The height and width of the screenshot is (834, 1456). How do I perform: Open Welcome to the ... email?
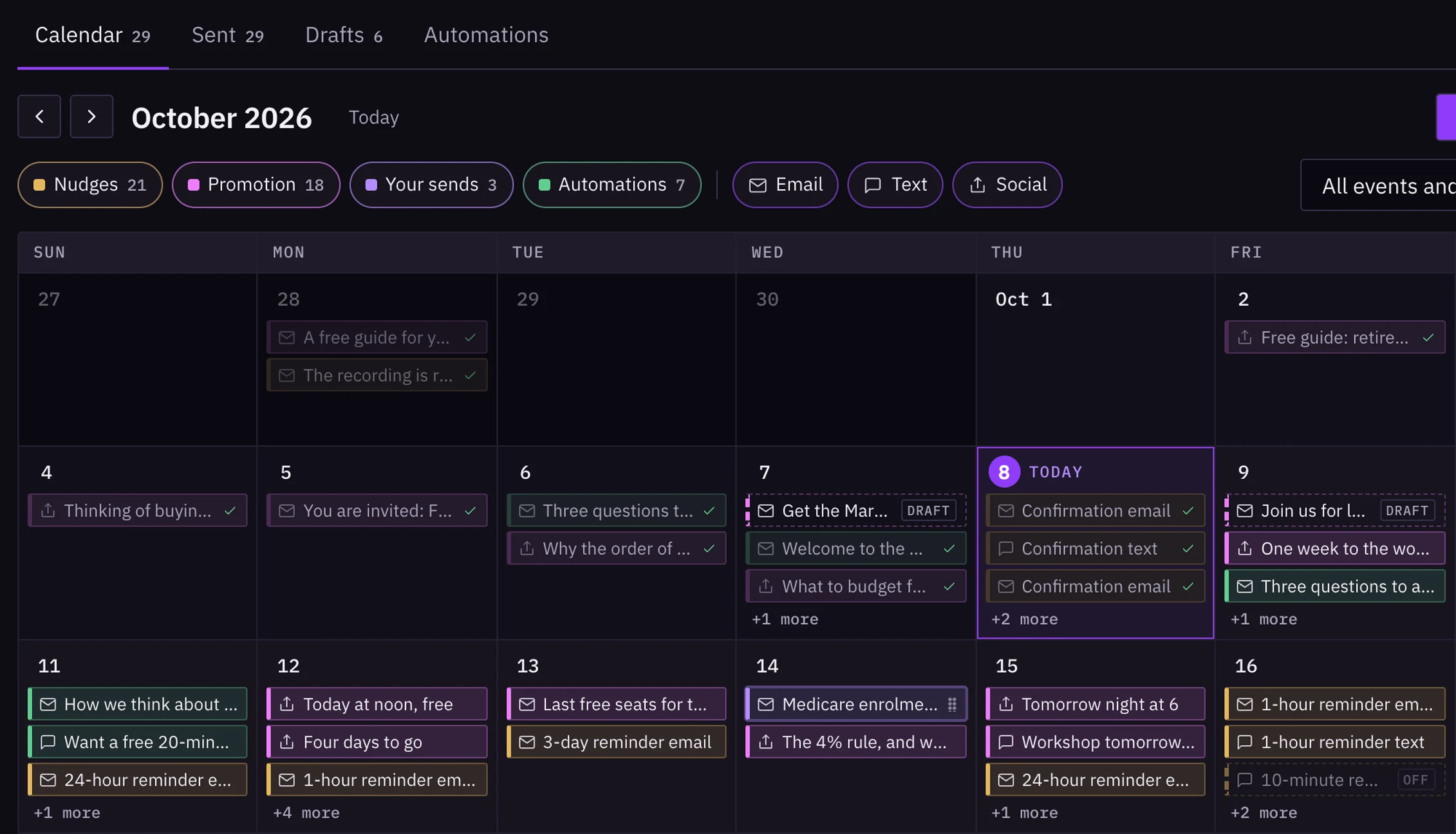[x=856, y=548]
